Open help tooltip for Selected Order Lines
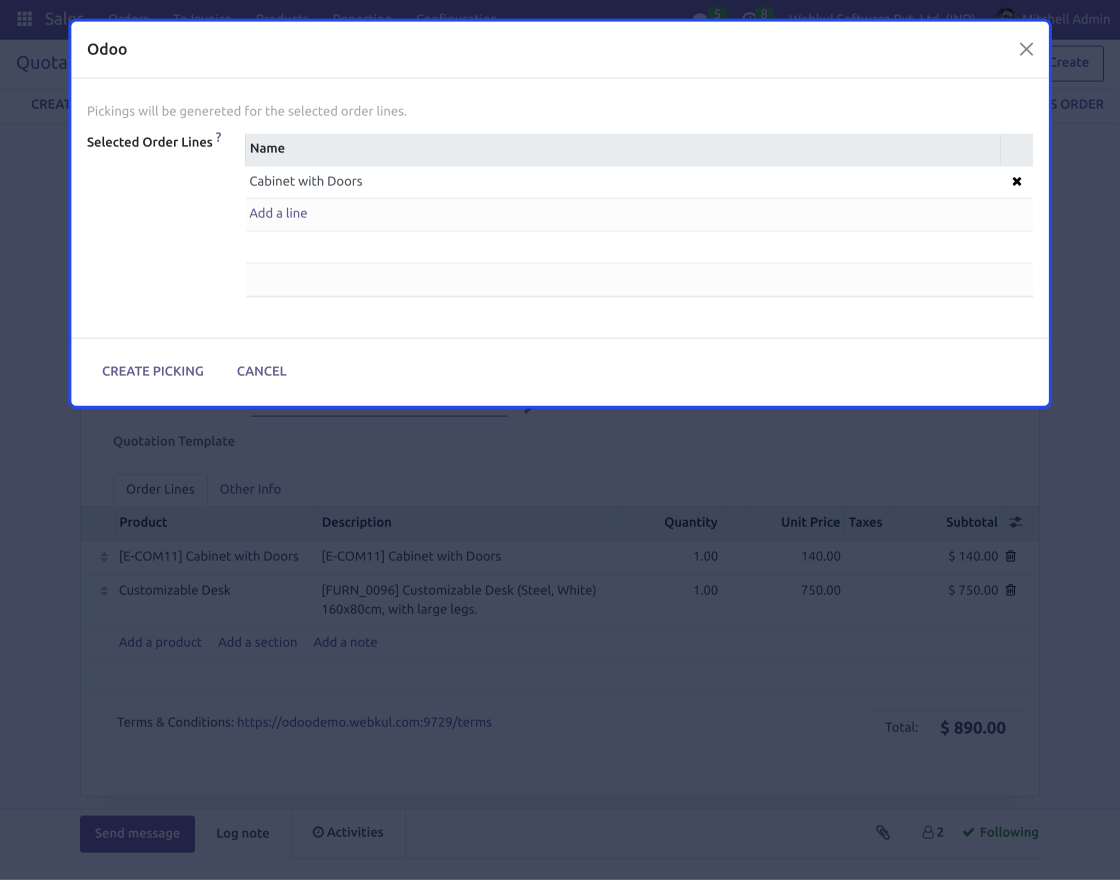Viewport: 1120px width, 880px height. tap(219, 136)
